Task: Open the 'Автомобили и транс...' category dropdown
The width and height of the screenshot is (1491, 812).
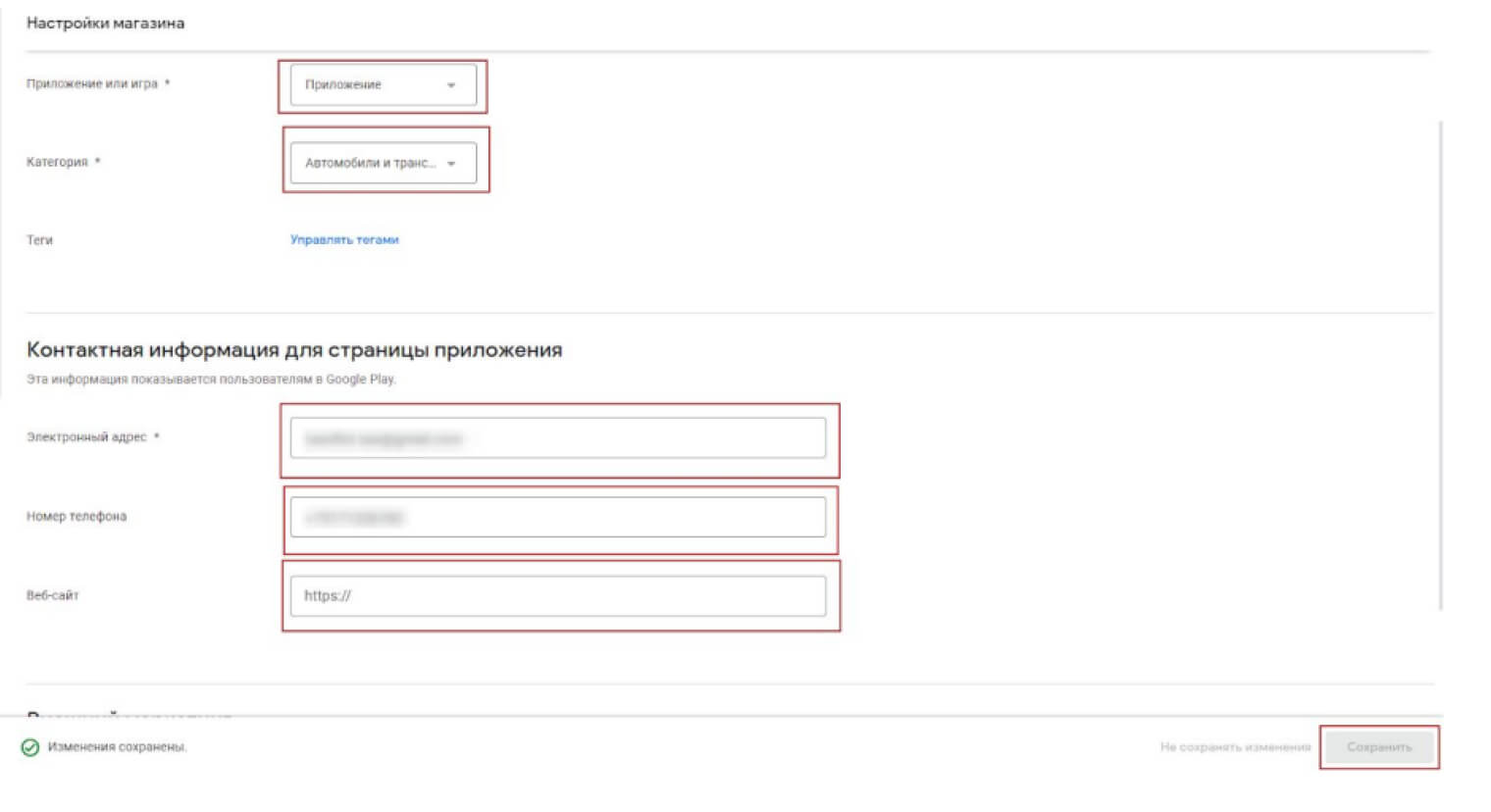Action: (373, 163)
